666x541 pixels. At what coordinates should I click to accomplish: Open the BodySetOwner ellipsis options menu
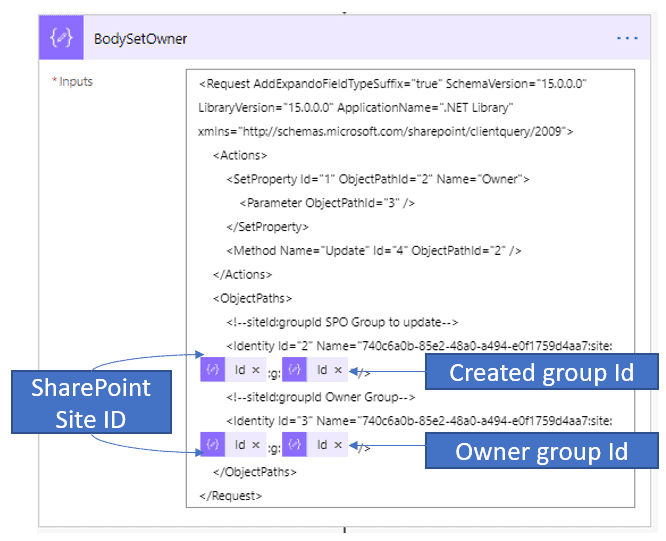point(627,39)
